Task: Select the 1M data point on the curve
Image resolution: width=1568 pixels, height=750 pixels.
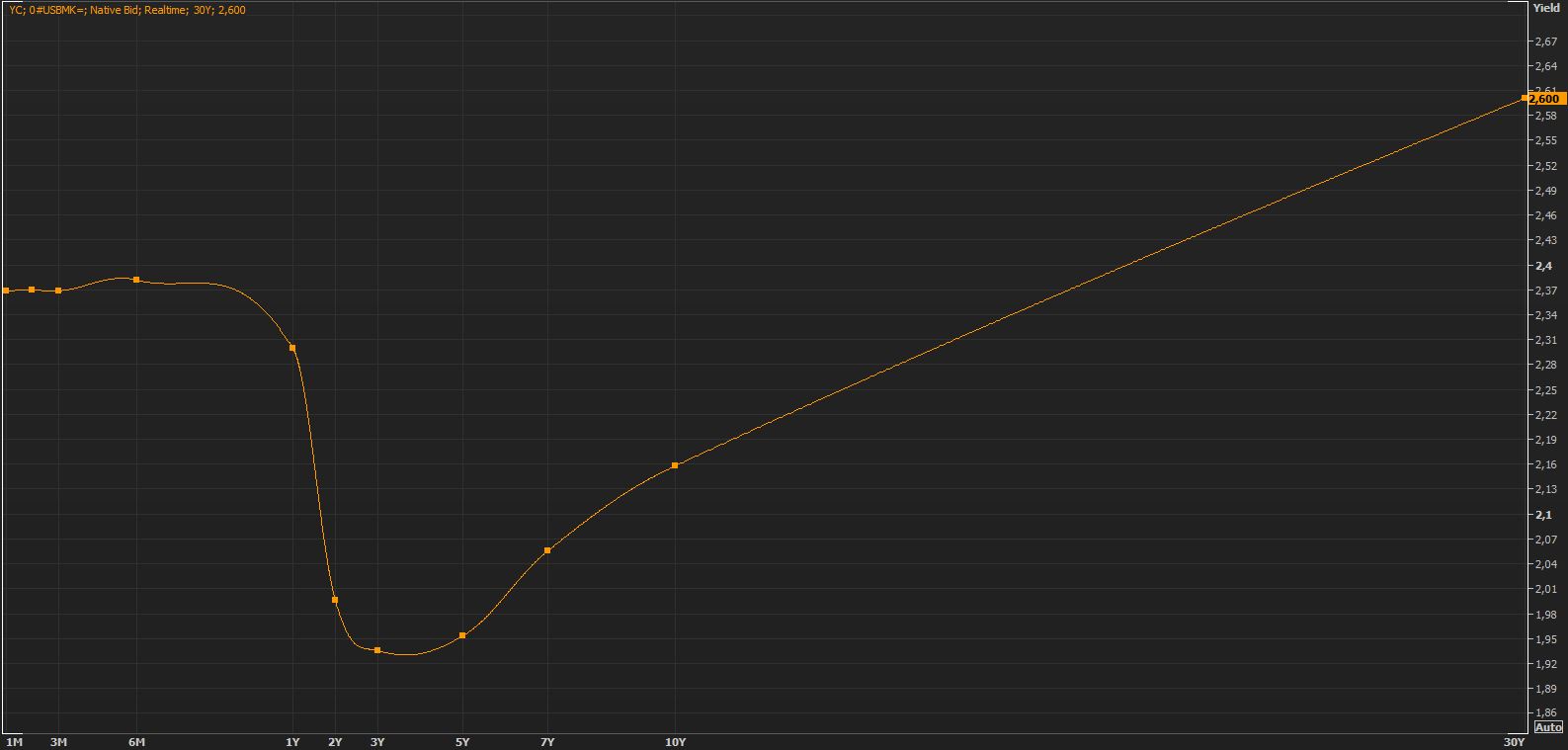Action: 6,291
